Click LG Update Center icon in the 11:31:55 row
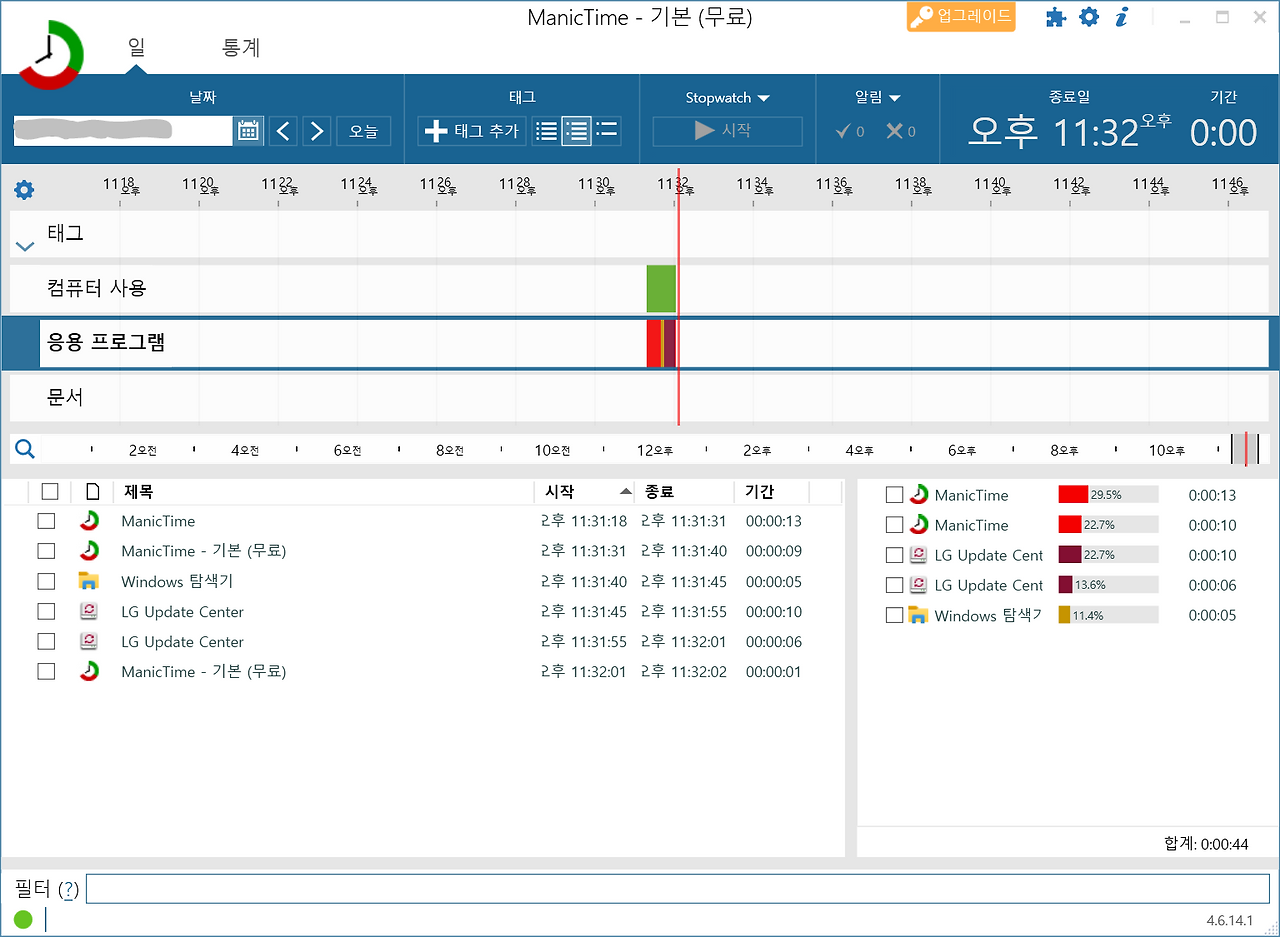The height and width of the screenshot is (937, 1280). pyautogui.click(x=90, y=641)
